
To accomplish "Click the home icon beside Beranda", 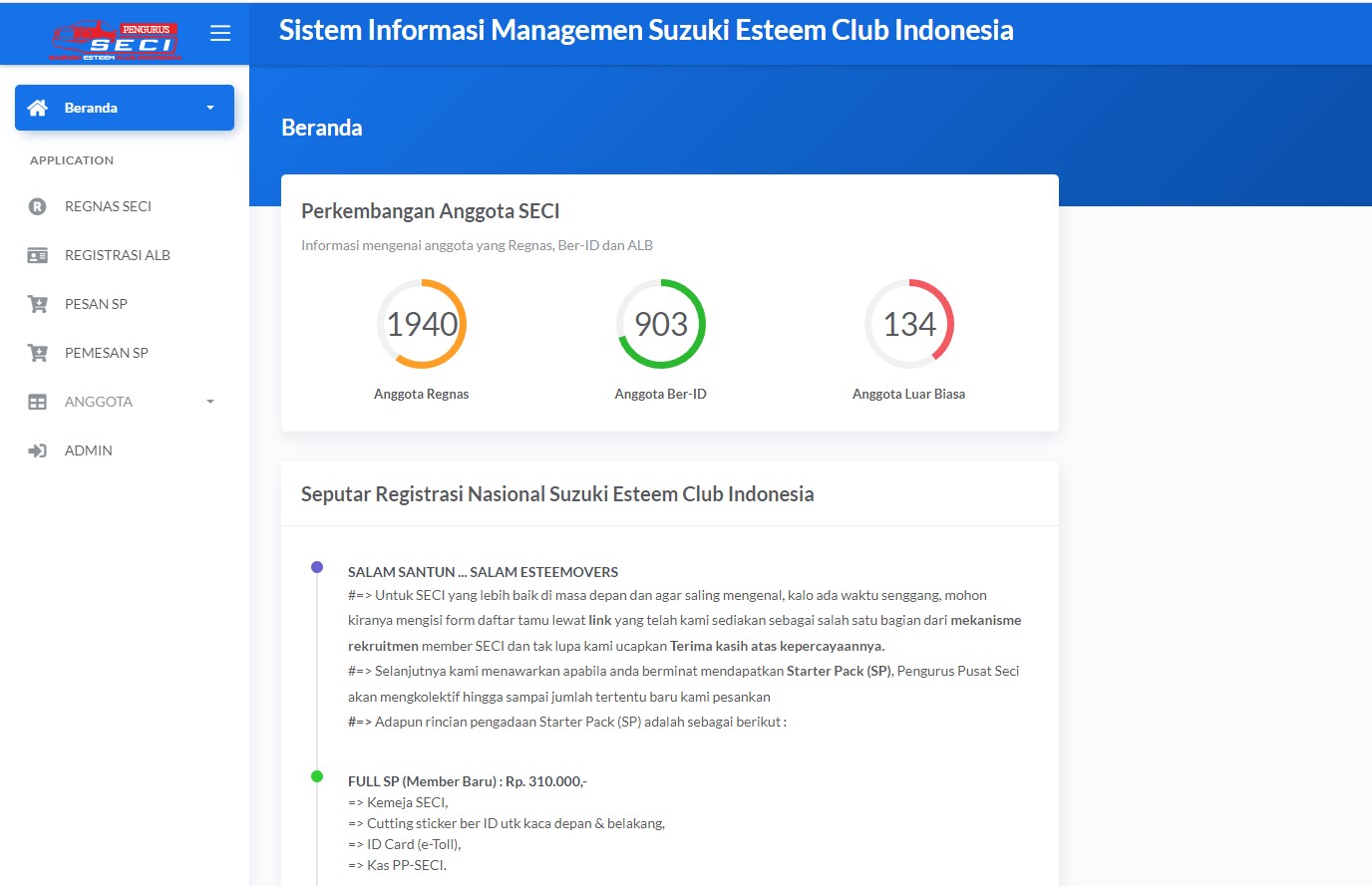I will 38,108.
